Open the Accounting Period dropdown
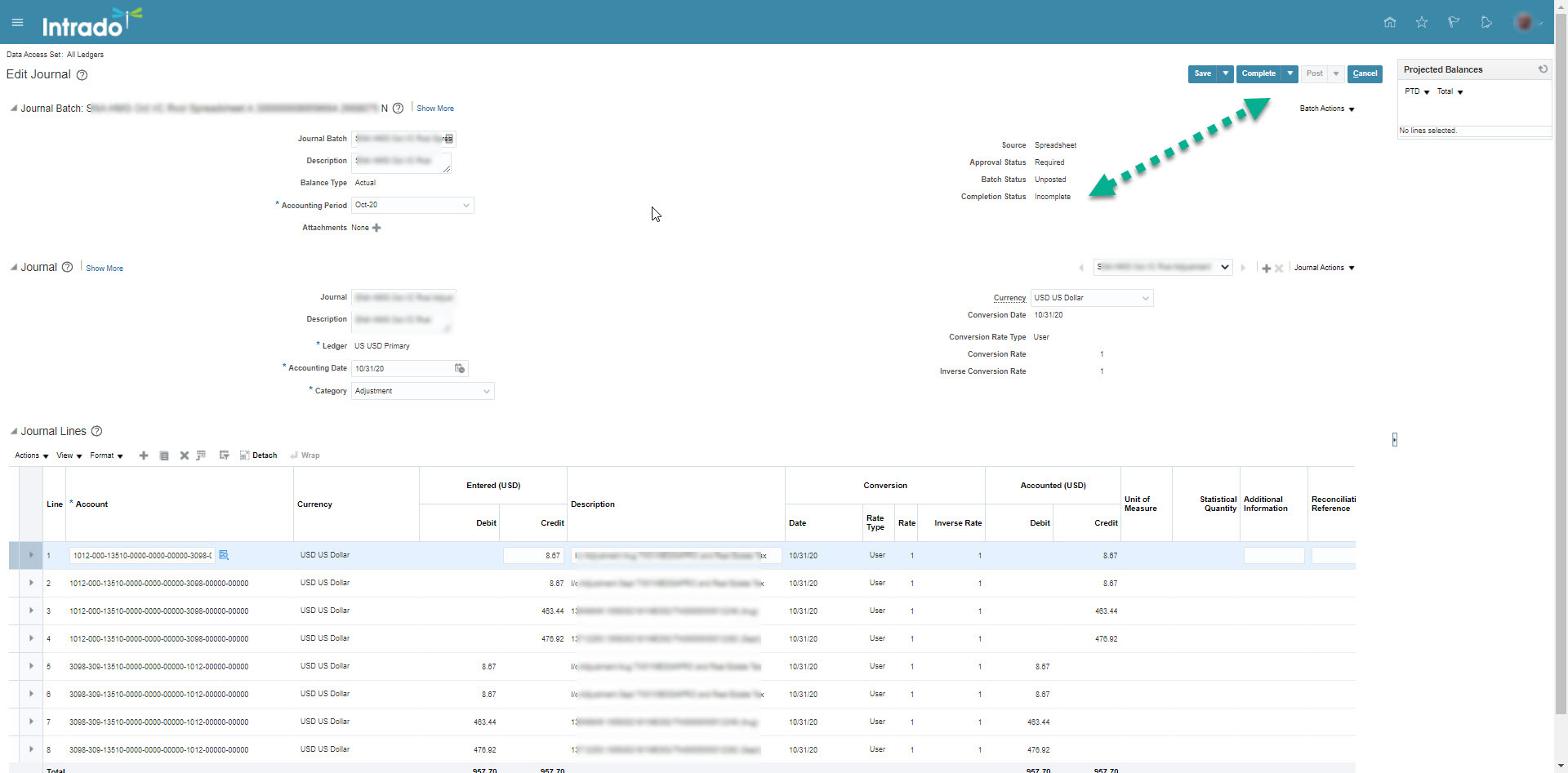Image resolution: width=1568 pixels, height=773 pixels. pyautogui.click(x=466, y=206)
